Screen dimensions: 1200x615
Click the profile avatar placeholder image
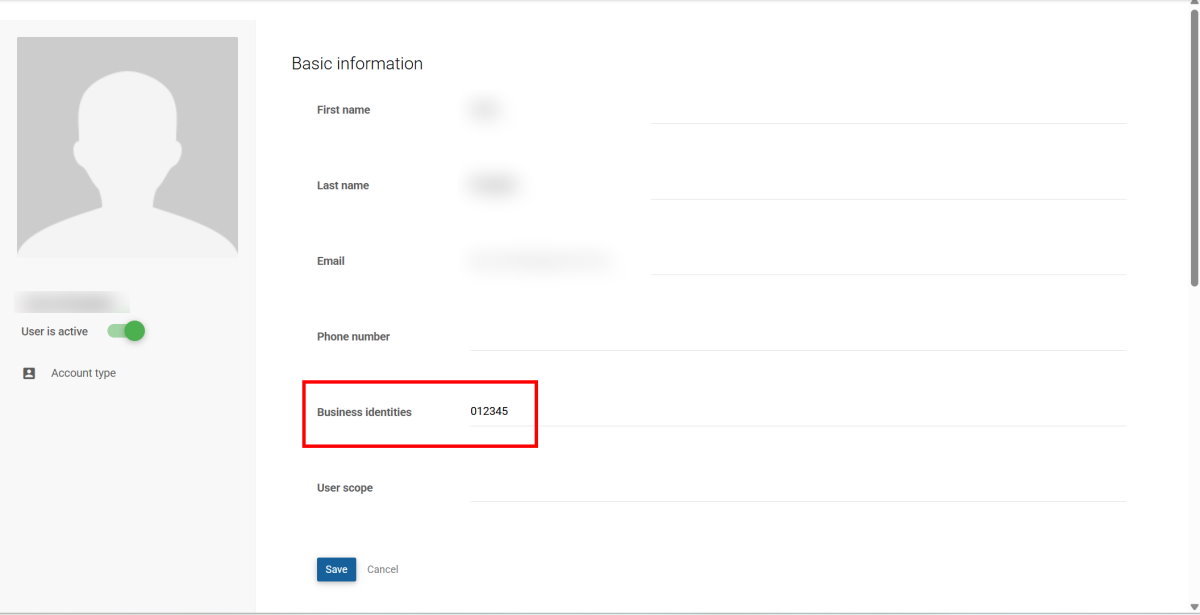(127, 147)
